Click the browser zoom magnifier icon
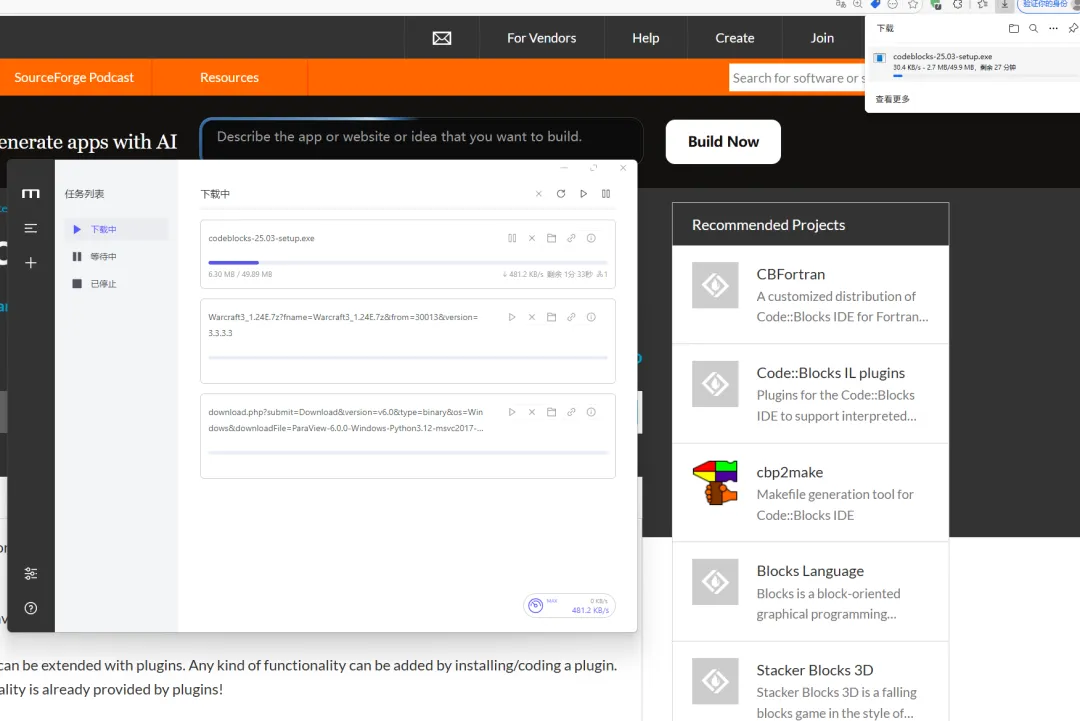1080x721 pixels. coord(858,4)
